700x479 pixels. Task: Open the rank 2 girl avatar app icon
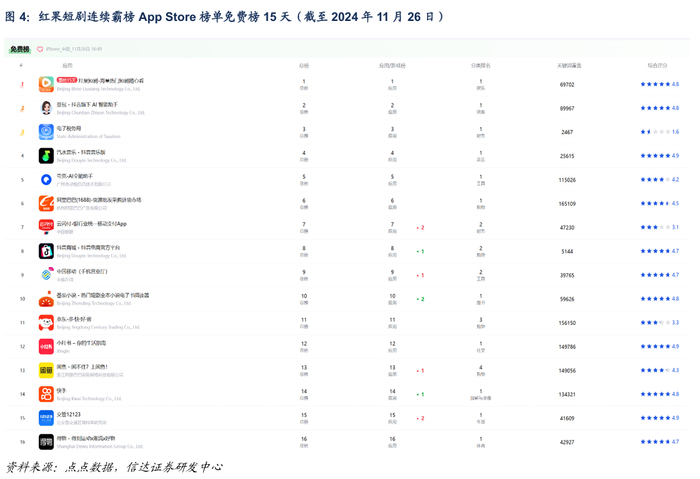(46, 108)
